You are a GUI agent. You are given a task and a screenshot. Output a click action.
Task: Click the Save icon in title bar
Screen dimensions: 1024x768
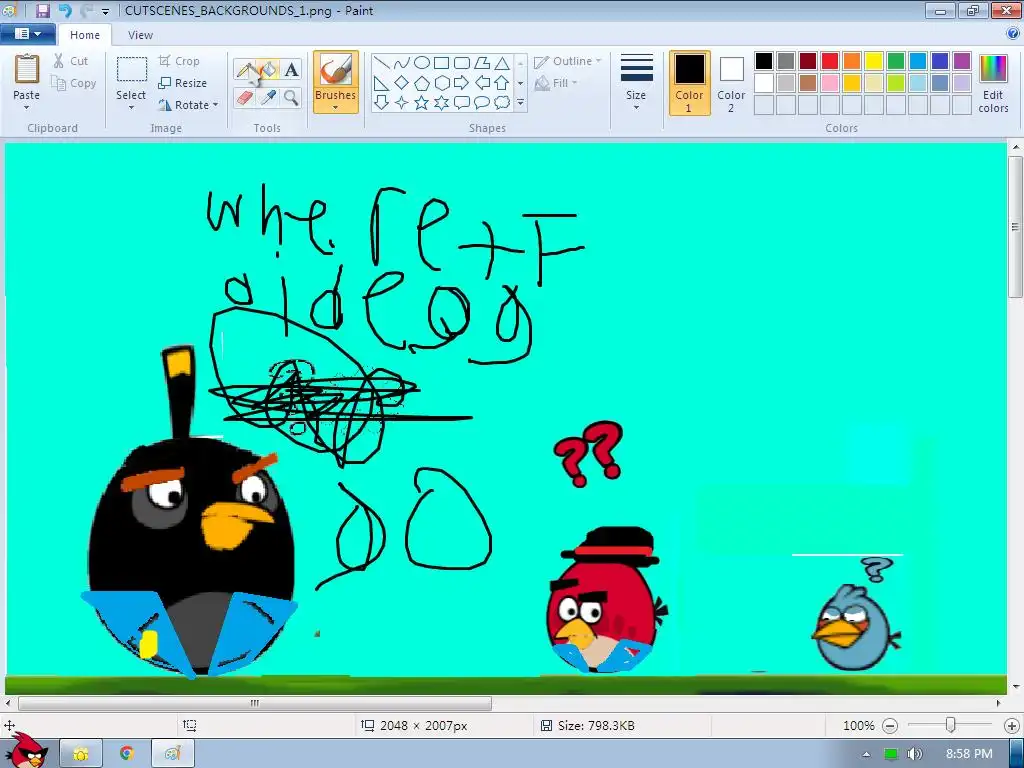tap(42, 10)
